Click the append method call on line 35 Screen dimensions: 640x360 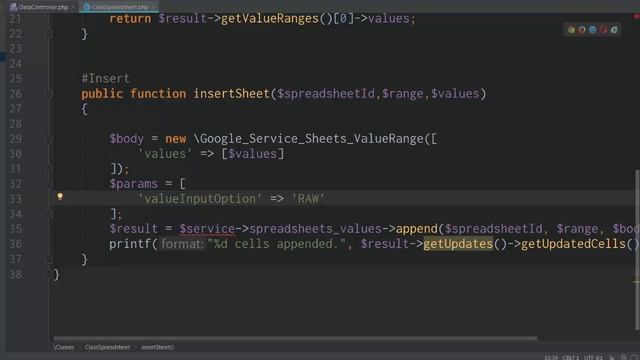point(416,229)
